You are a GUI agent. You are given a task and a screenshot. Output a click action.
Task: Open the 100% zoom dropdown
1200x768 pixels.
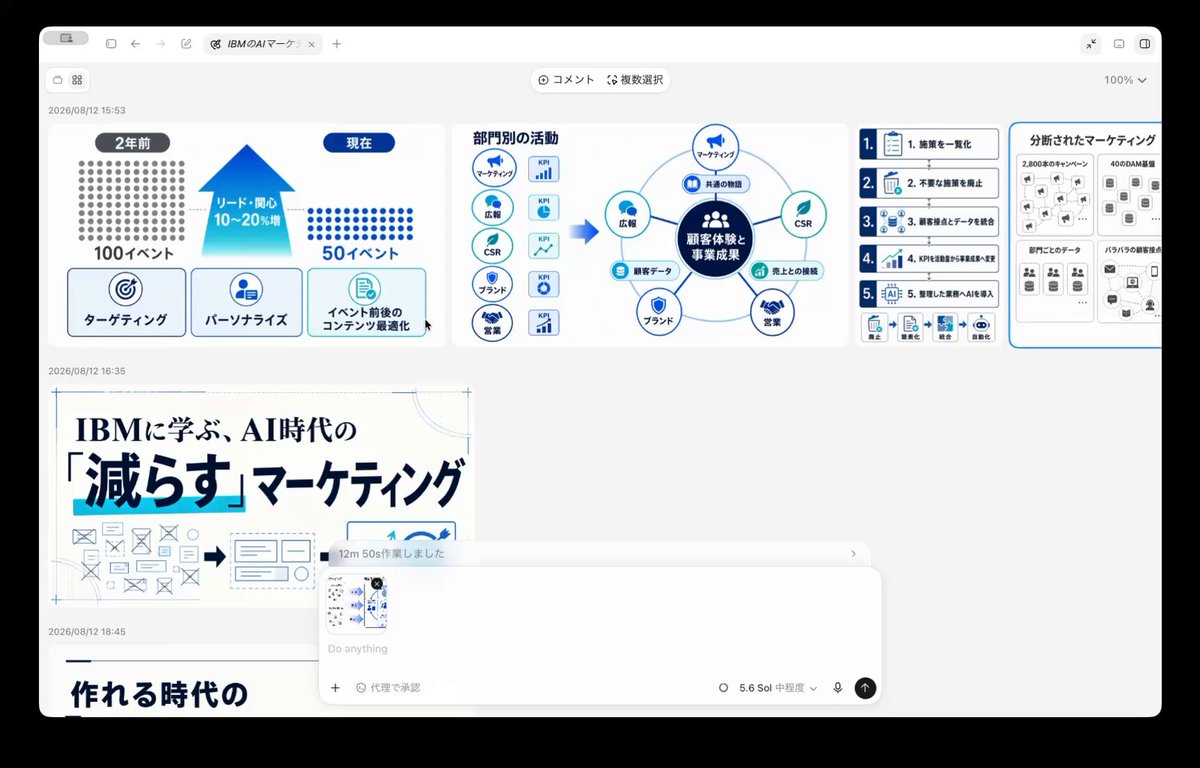tap(1125, 80)
